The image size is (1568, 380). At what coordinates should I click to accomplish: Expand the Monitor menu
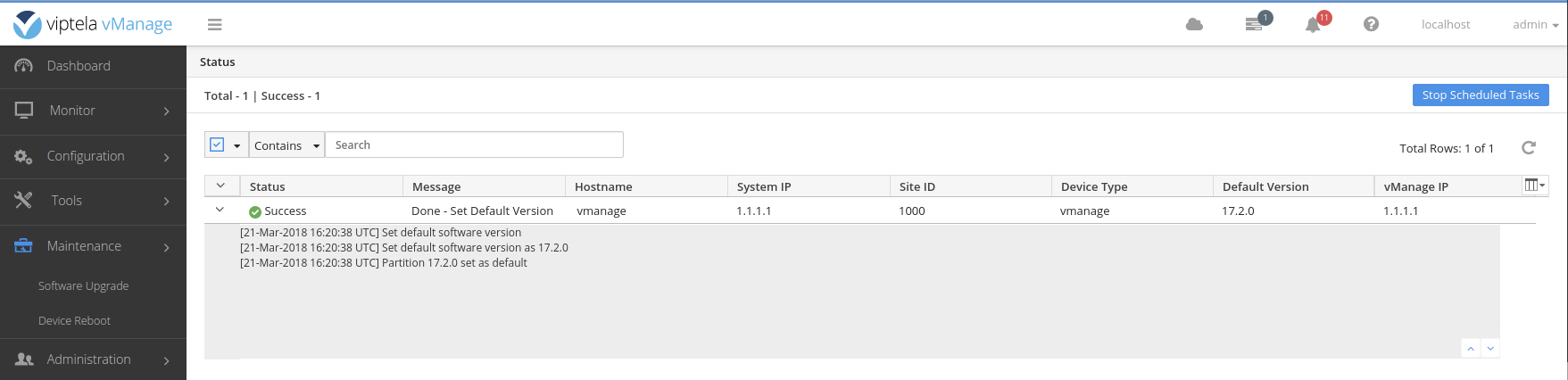[93, 111]
